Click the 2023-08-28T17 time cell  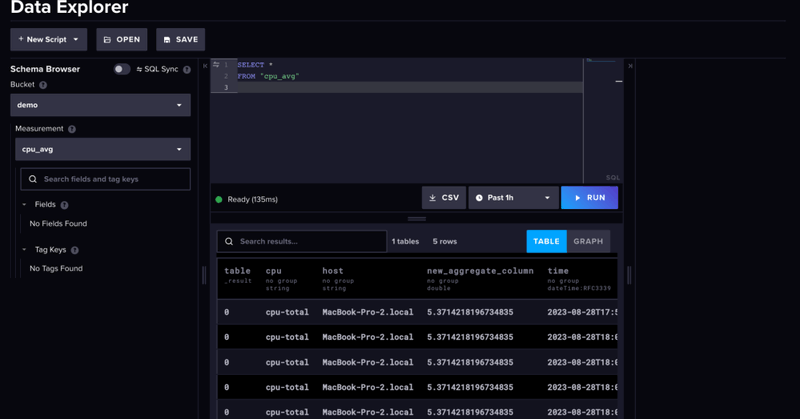tap(582, 312)
